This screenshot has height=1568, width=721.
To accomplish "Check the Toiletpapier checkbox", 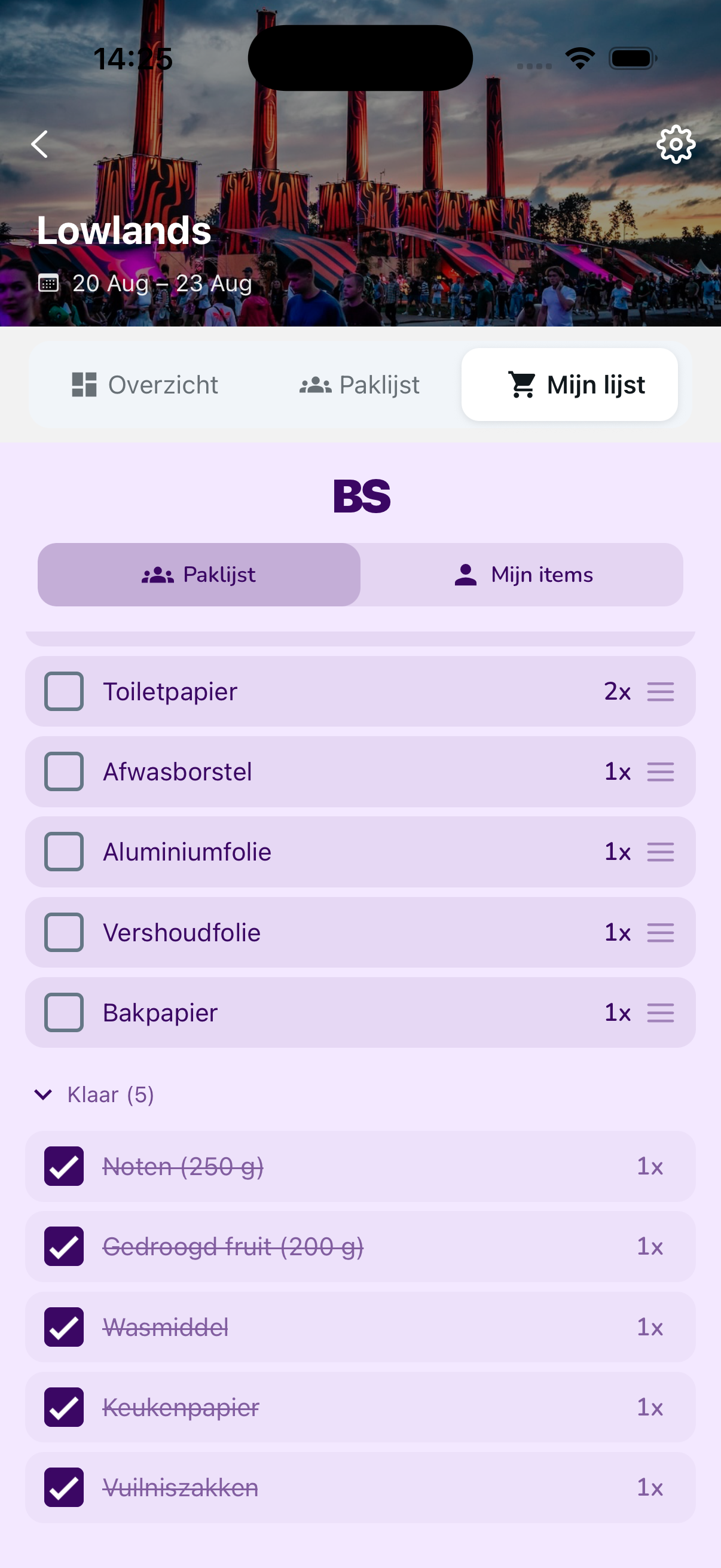I will point(63,691).
